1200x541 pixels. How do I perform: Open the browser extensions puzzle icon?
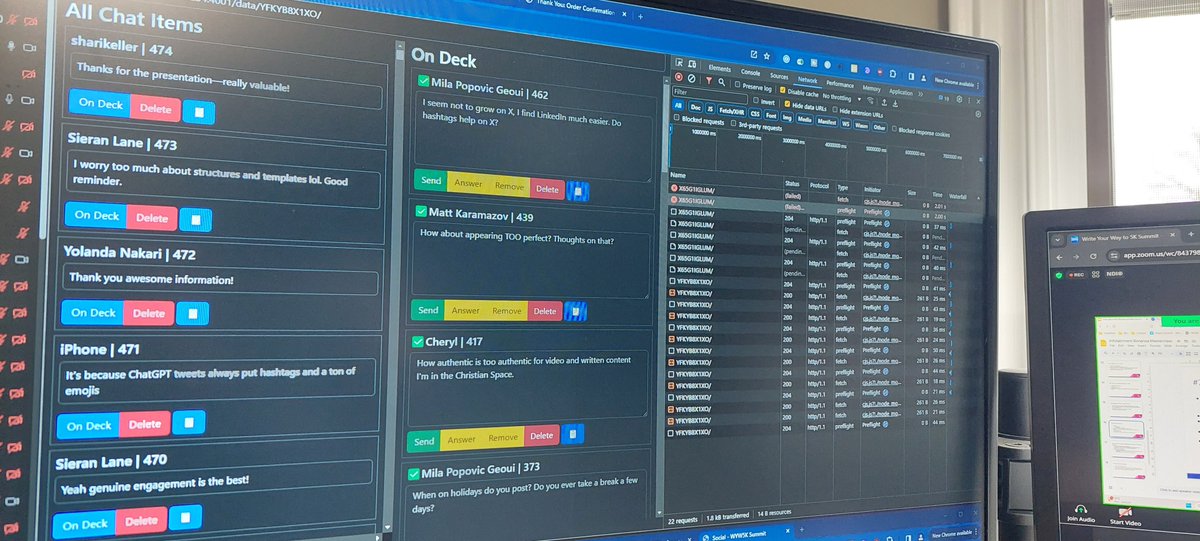point(893,74)
